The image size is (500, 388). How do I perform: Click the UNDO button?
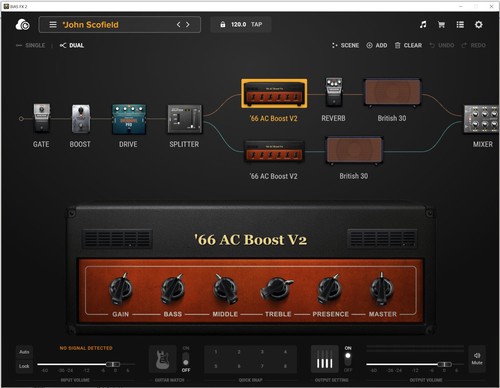point(442,45)
